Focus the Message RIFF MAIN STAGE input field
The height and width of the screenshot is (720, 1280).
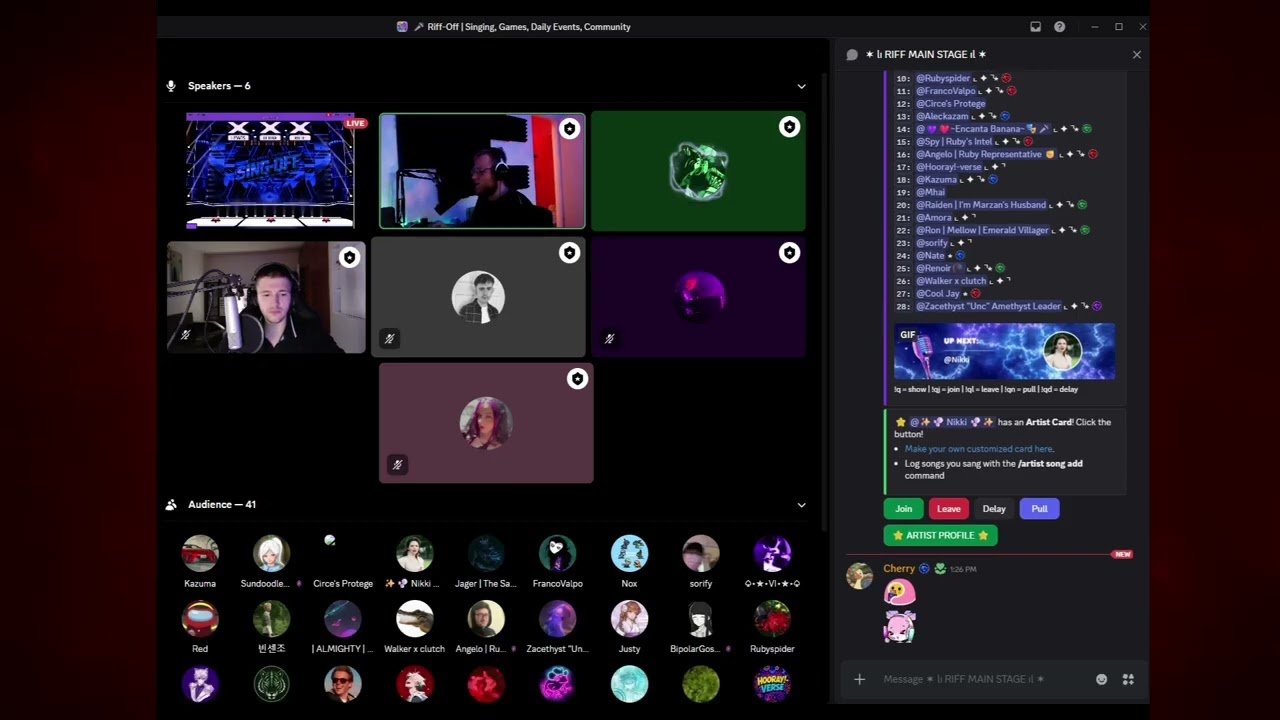click(x=980, y=679)
